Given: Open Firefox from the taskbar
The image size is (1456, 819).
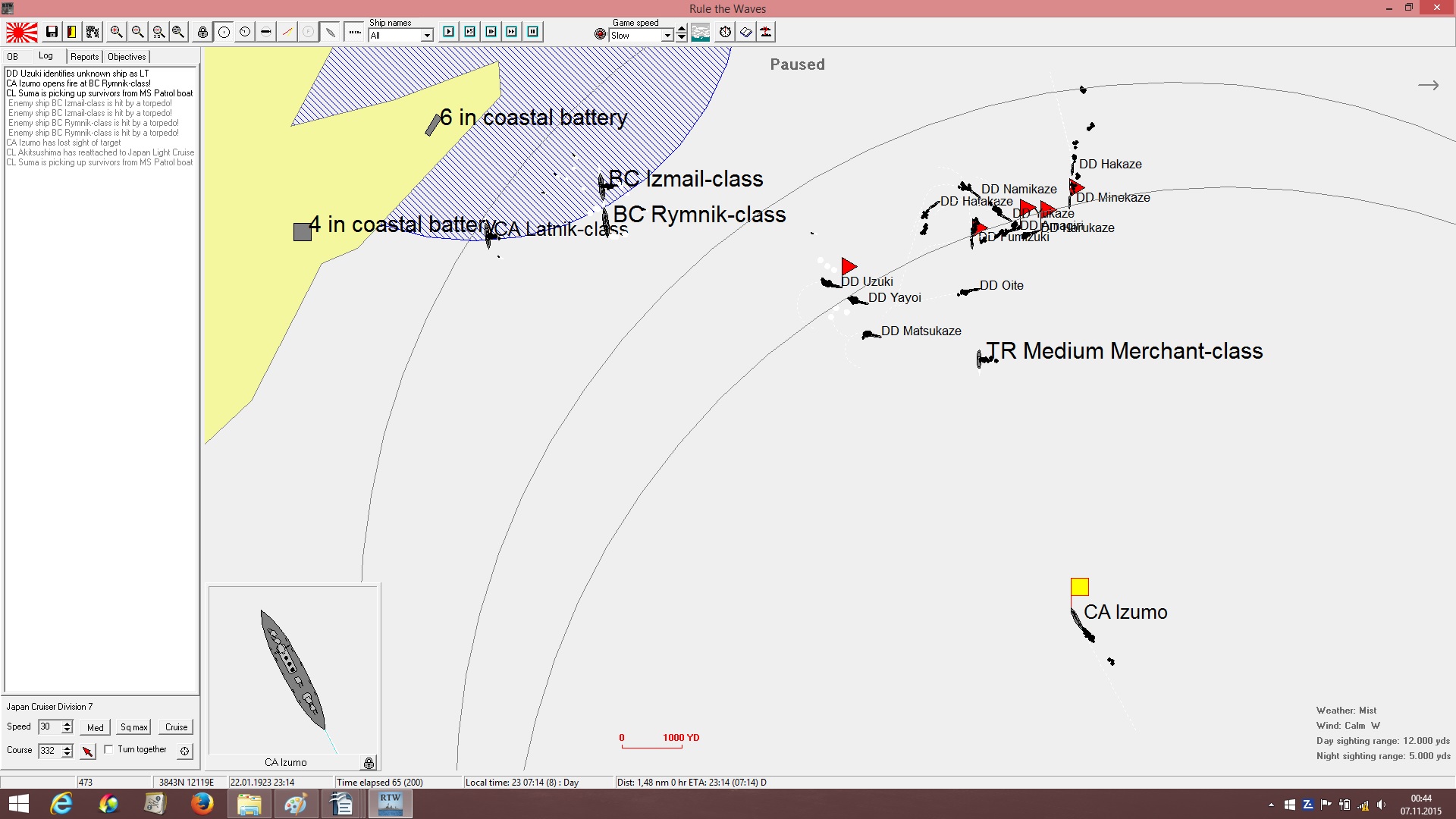Looking at the screenshot, I should pyautogui.click(x=202, y=804).
